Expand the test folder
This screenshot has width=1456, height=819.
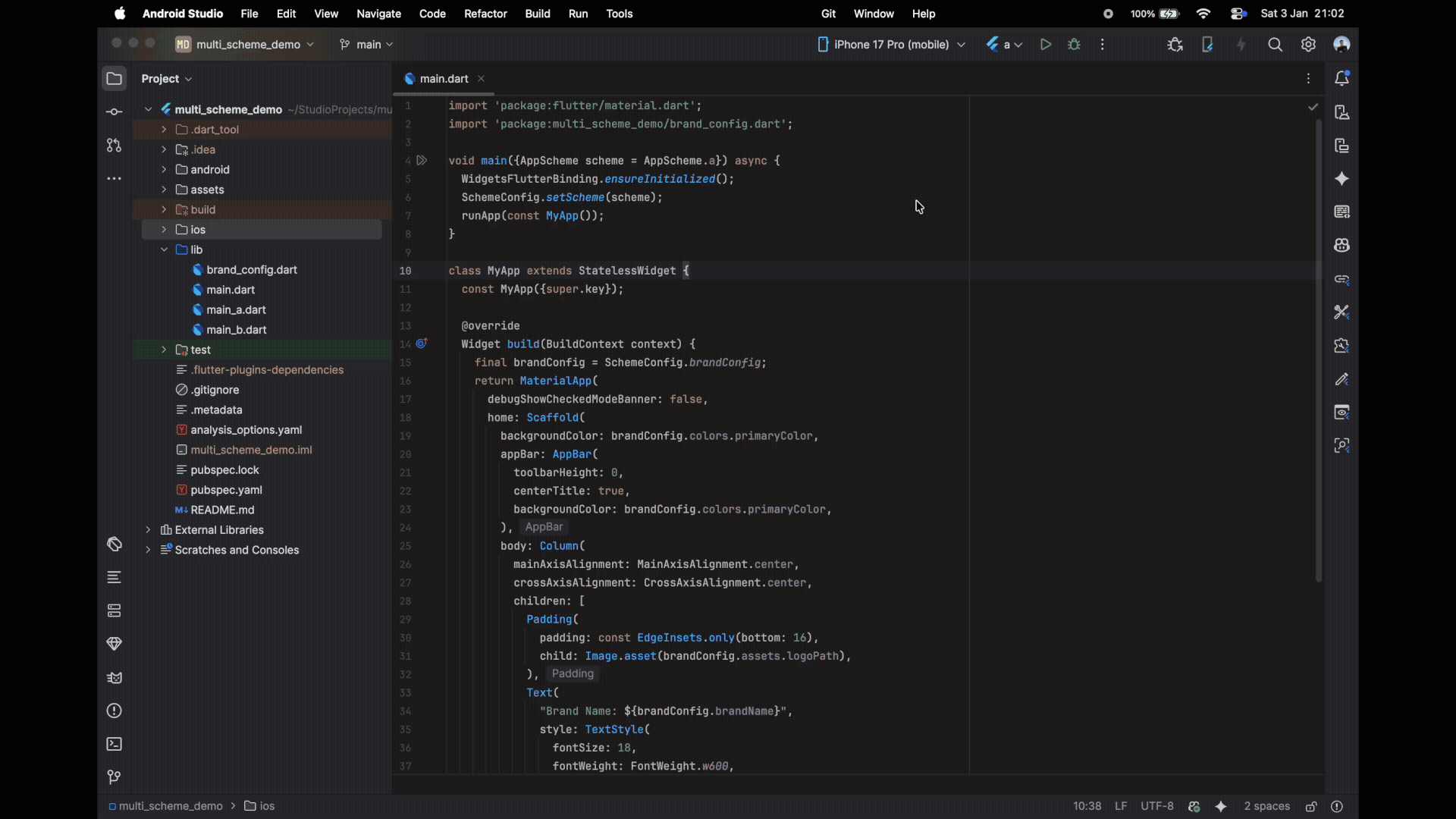pos(164,350)
